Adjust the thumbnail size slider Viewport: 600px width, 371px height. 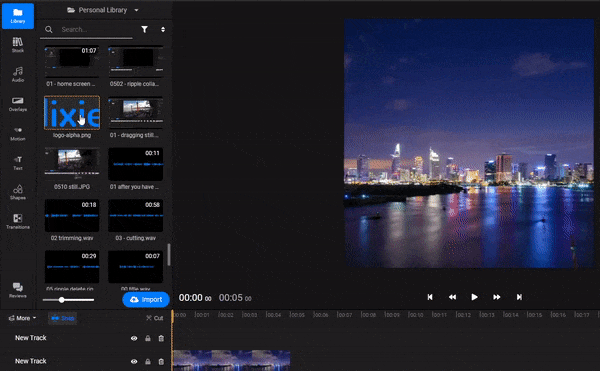click(x=68, y=300)
